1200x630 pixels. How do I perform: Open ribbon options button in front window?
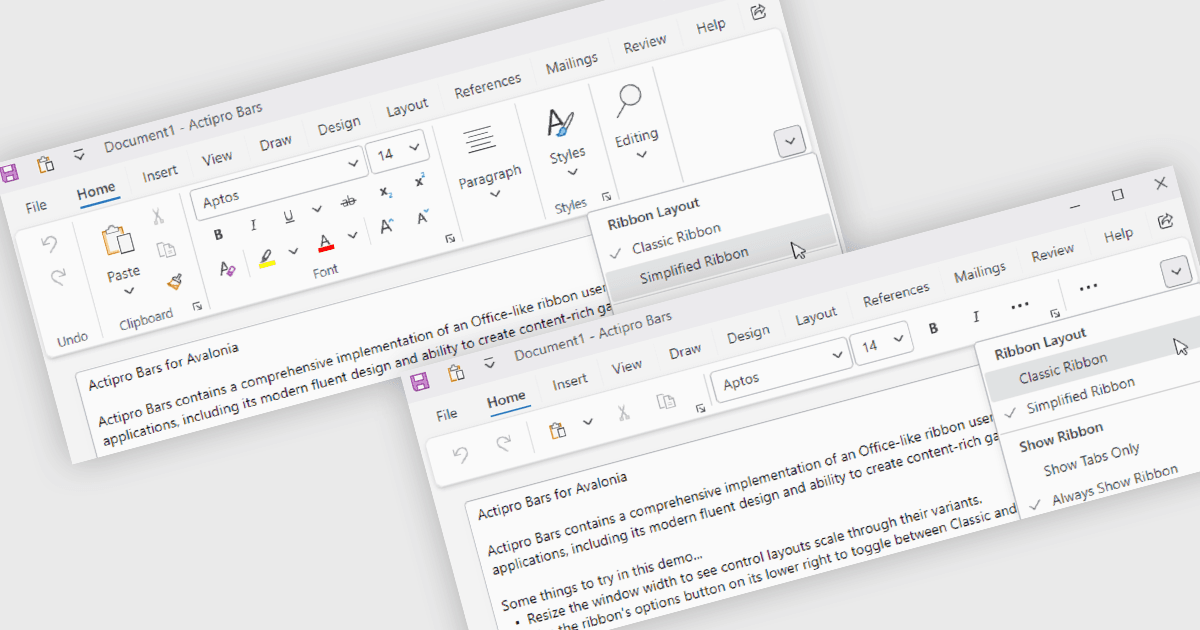click(1175, 270)
